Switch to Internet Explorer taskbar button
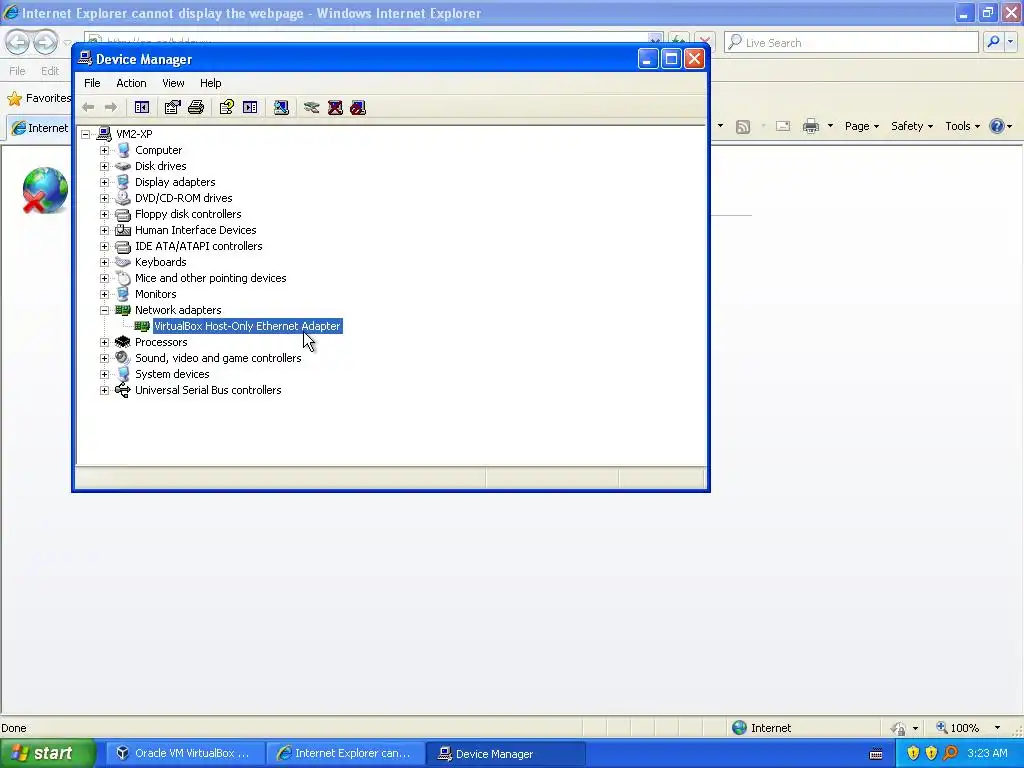 coord(346,753)
